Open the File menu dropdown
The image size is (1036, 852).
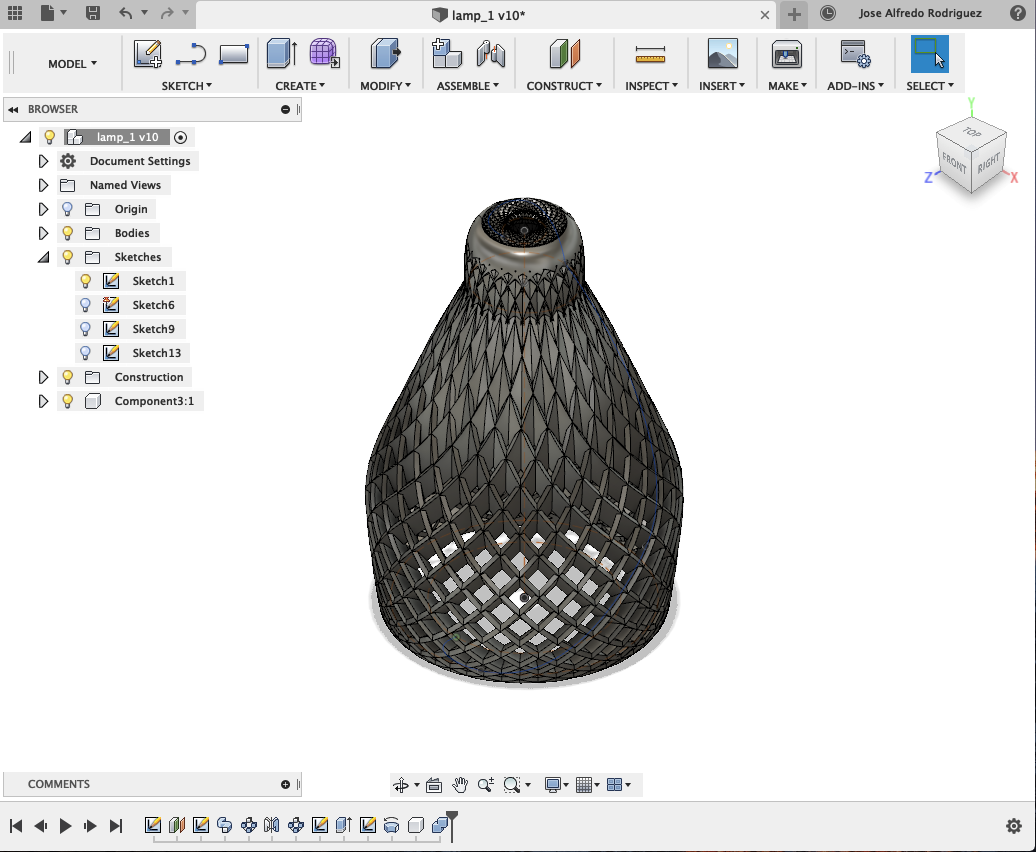(x=54, y=13)
